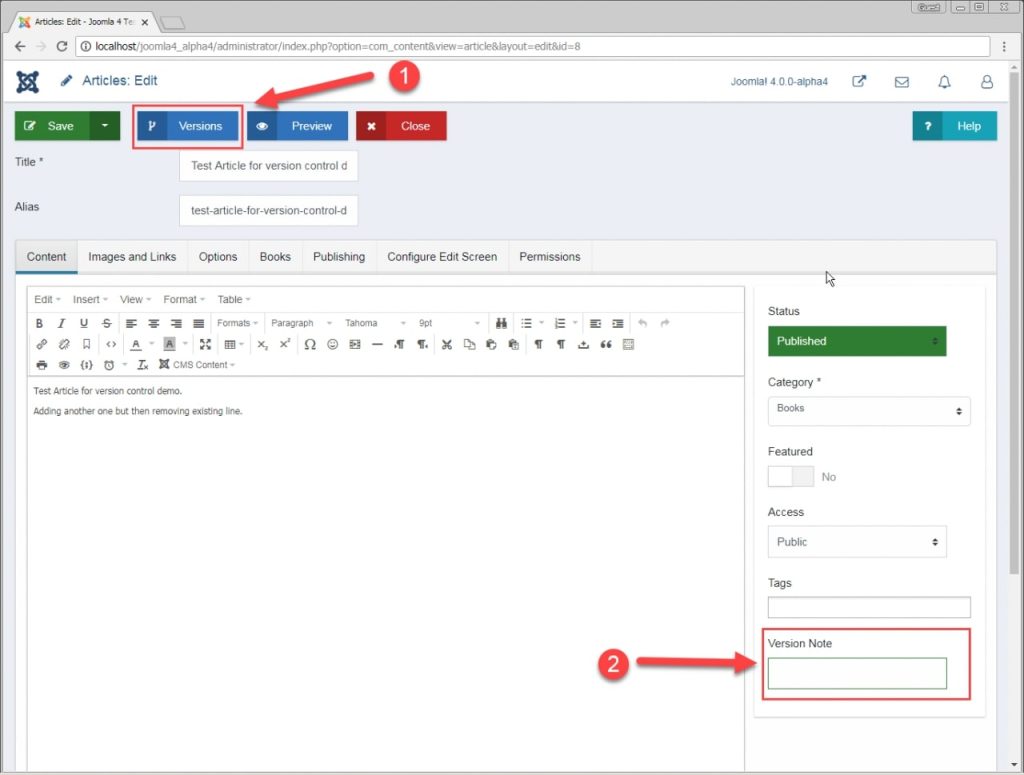The width and height of the screenshot is (1024, 775).
Task: Open messages envelope icon
Action: [902, 82]
